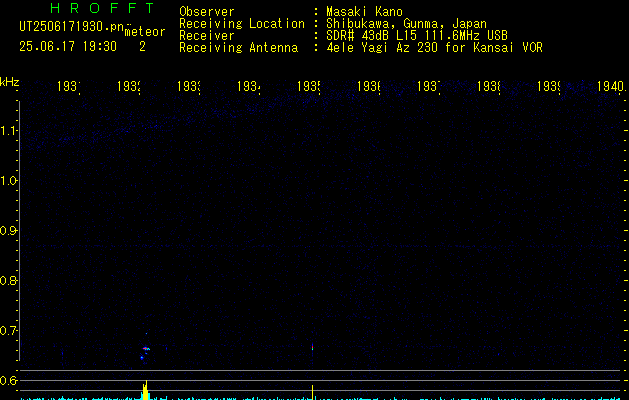Click the tall yellow power spike near 1932

pos(146,390)
